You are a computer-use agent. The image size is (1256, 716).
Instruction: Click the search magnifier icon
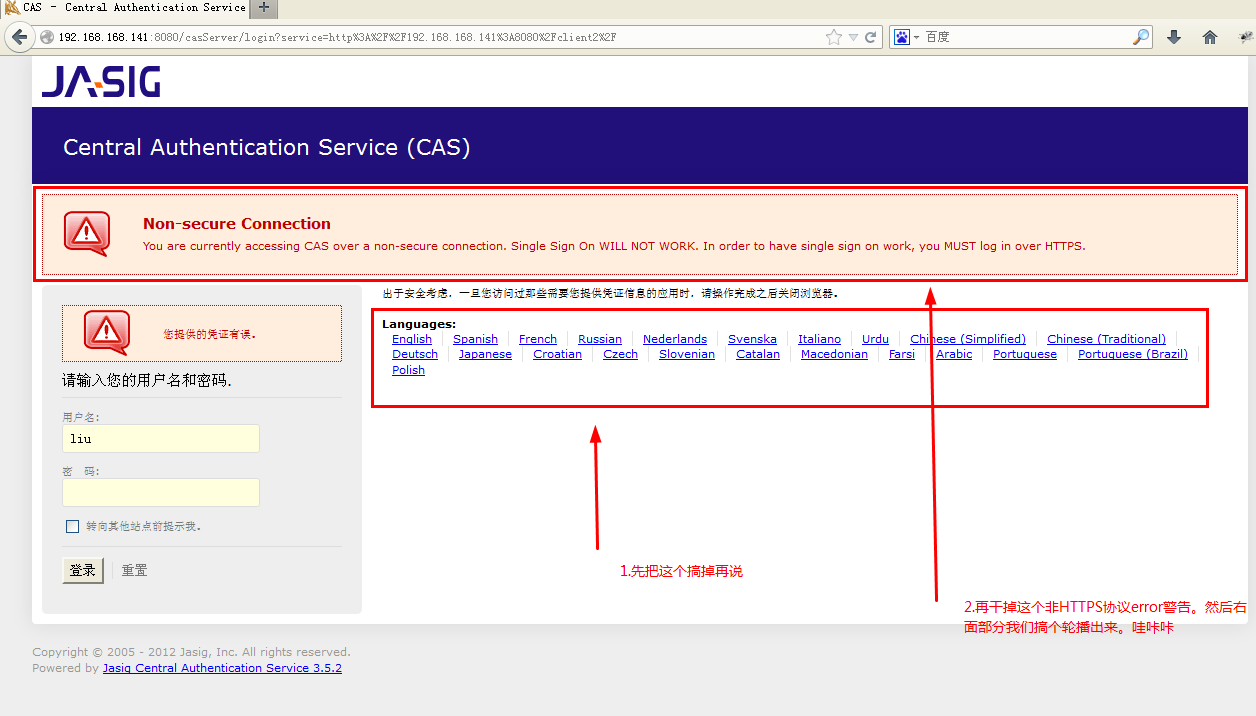click(x=1141, y=37)
